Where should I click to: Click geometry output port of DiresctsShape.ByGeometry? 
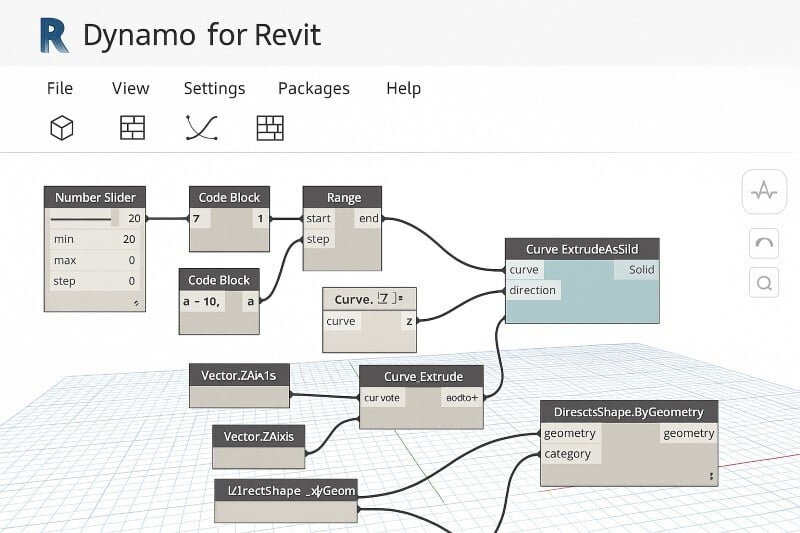[689, 434]
